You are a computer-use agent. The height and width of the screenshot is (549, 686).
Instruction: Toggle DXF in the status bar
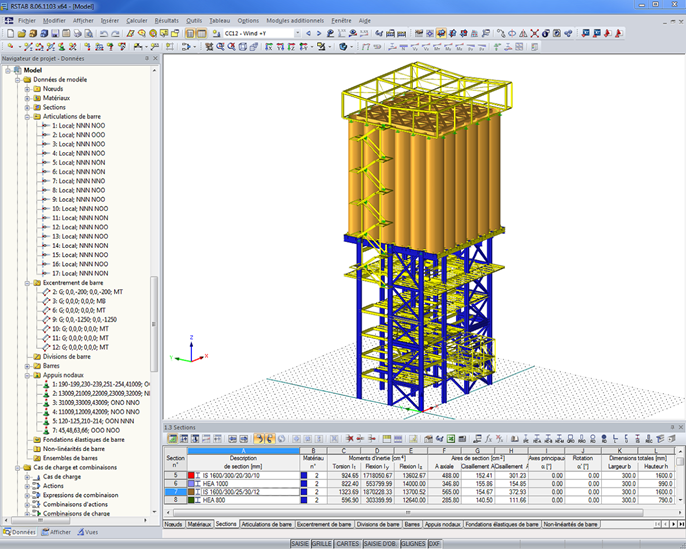pos(434,543)
